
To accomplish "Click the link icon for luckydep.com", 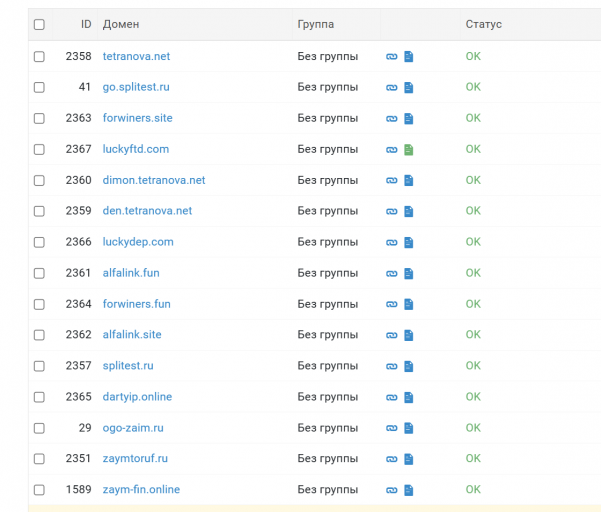I will point(391,243).
